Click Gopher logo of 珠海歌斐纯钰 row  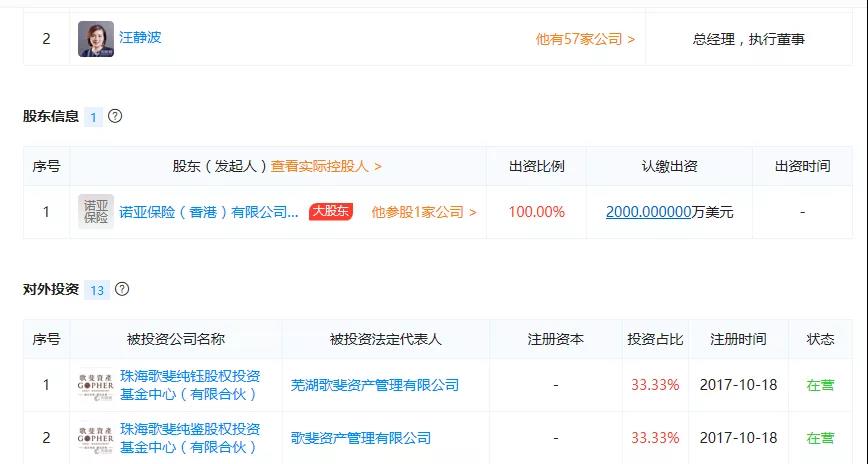pyautogui.click(x=96, y=385)
